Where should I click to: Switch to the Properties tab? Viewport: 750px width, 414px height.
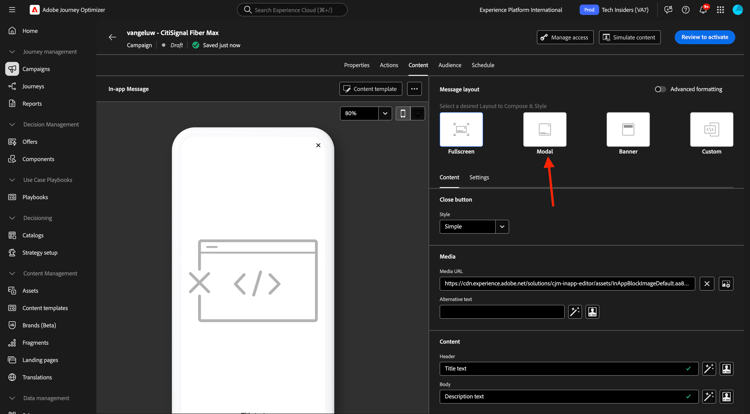click(x=356, y=65)
